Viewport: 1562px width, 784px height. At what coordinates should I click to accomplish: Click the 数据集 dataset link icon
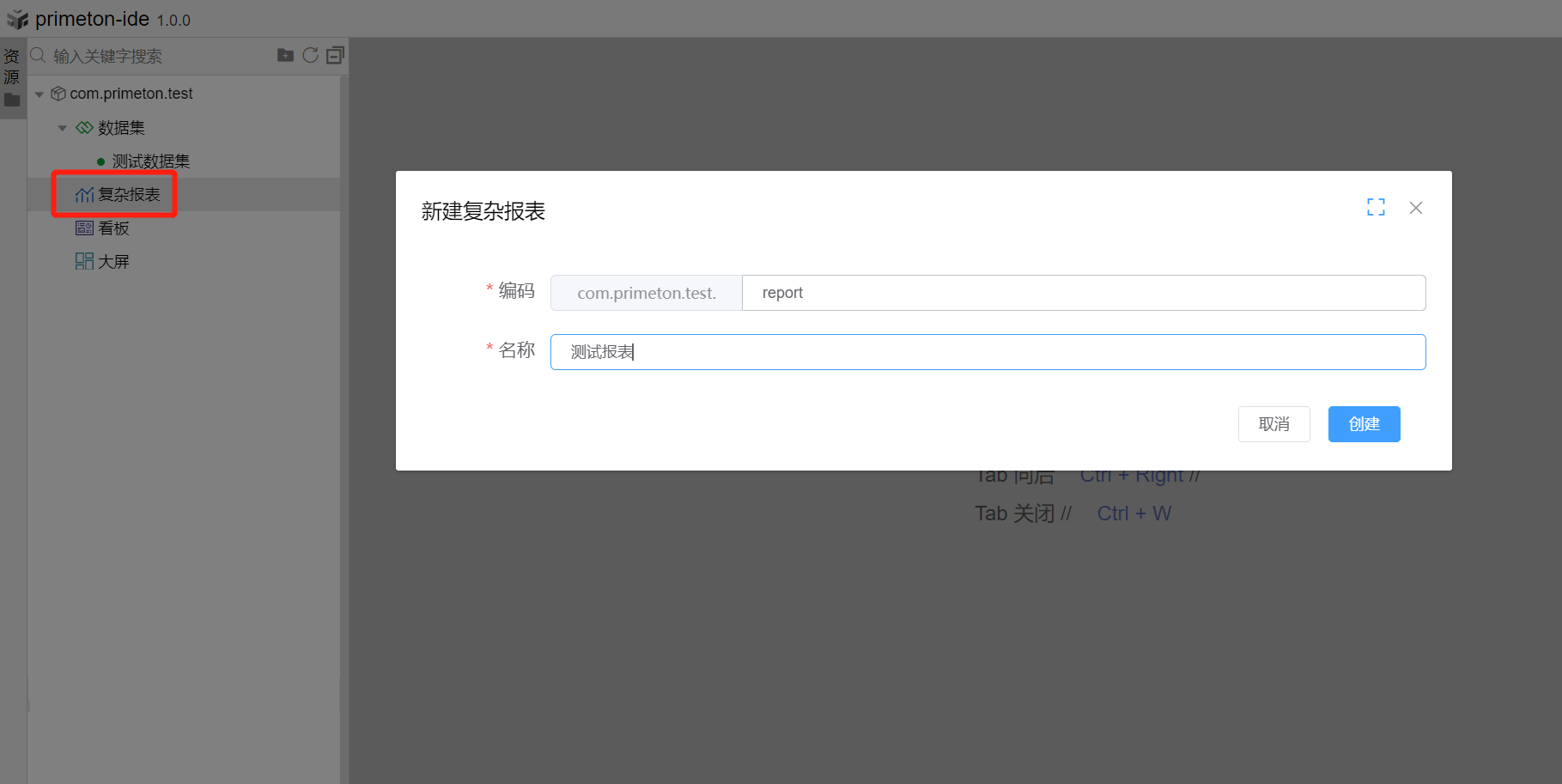coord(84,128)
